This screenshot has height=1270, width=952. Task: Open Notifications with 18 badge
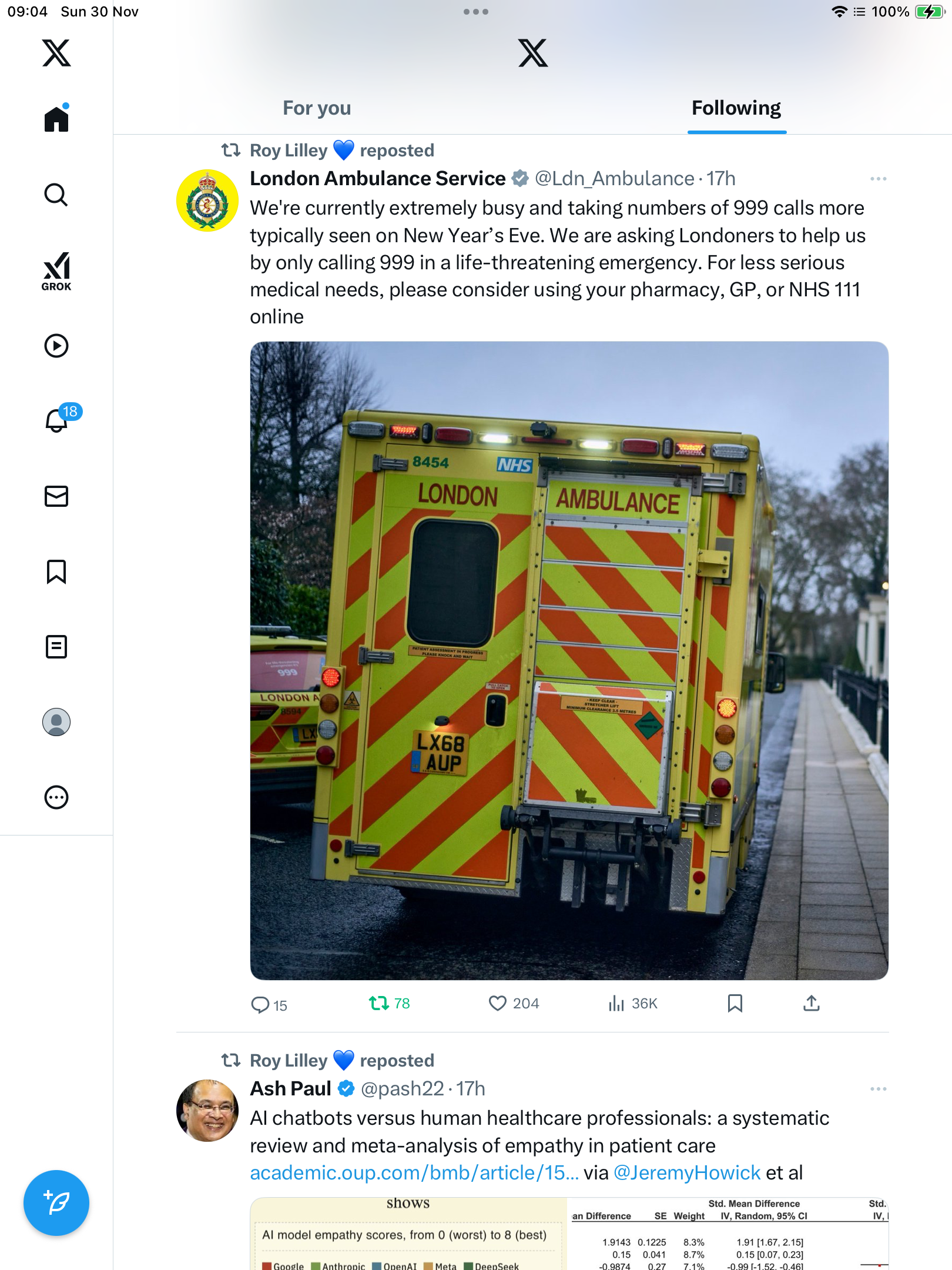click(58, 420)
